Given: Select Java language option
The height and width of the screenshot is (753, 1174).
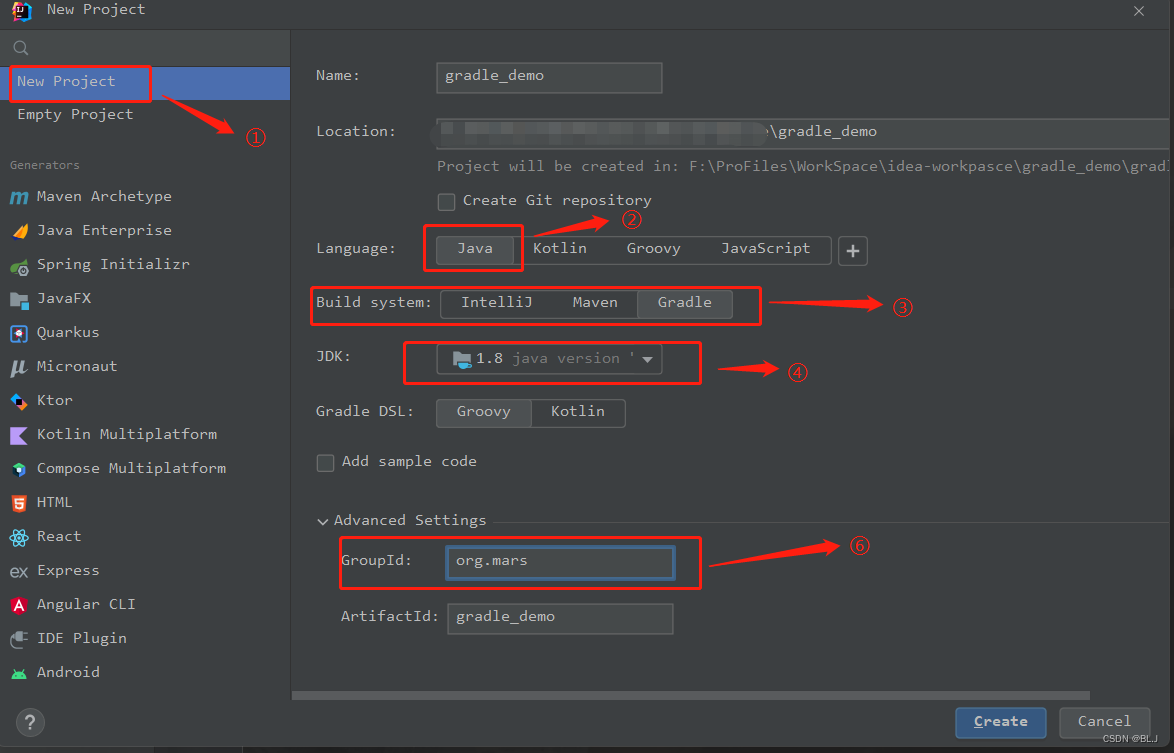Looking at the screenshot, I should coord(475,249).
